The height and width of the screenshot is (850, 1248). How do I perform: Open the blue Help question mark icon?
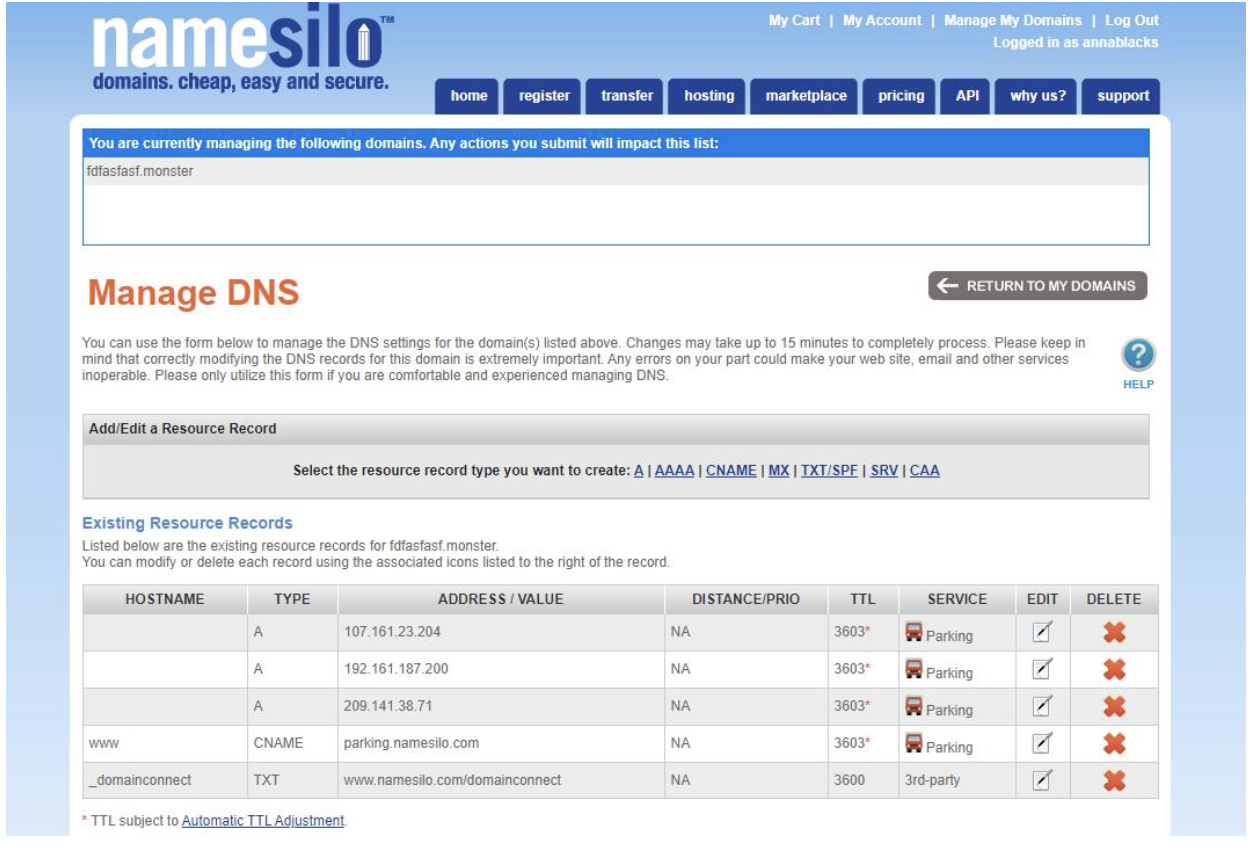click(x=1138, y=357)
